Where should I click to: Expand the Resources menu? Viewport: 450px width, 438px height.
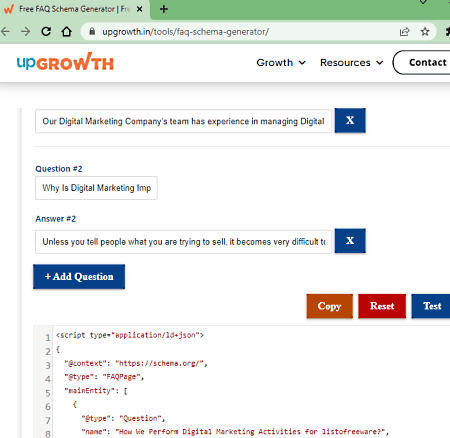[x=351, y=62]
